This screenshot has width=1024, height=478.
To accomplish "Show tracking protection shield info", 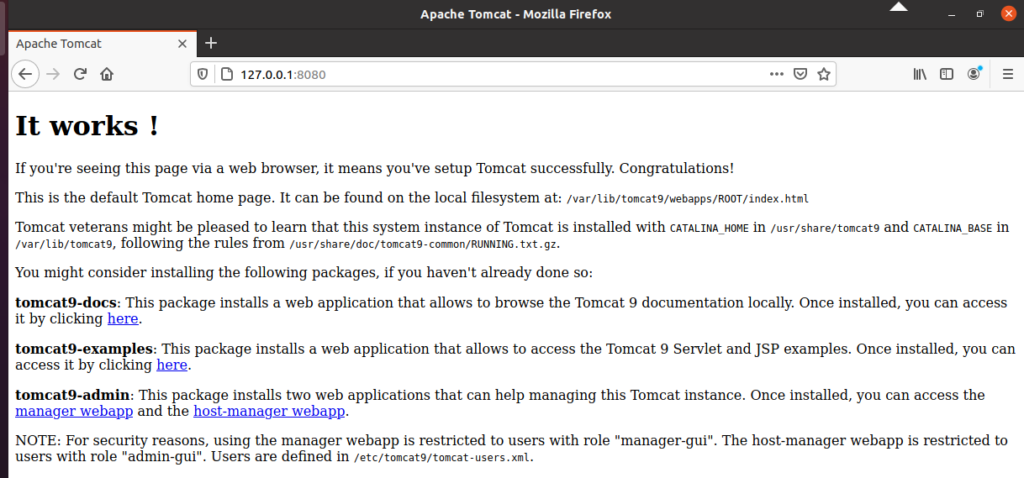I will tap(203, 74).
